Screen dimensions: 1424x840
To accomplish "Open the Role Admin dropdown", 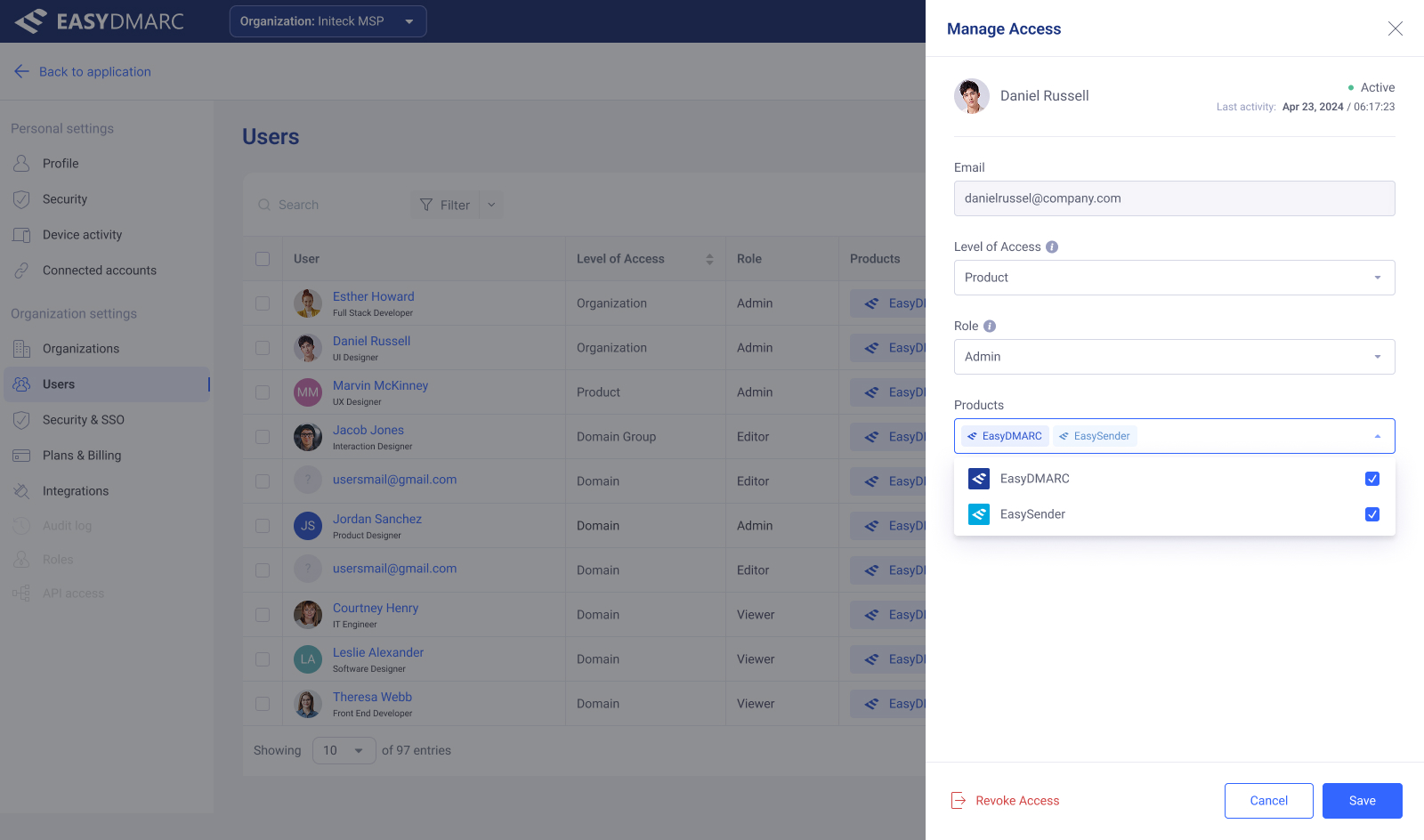I will tap(1174, 357).
